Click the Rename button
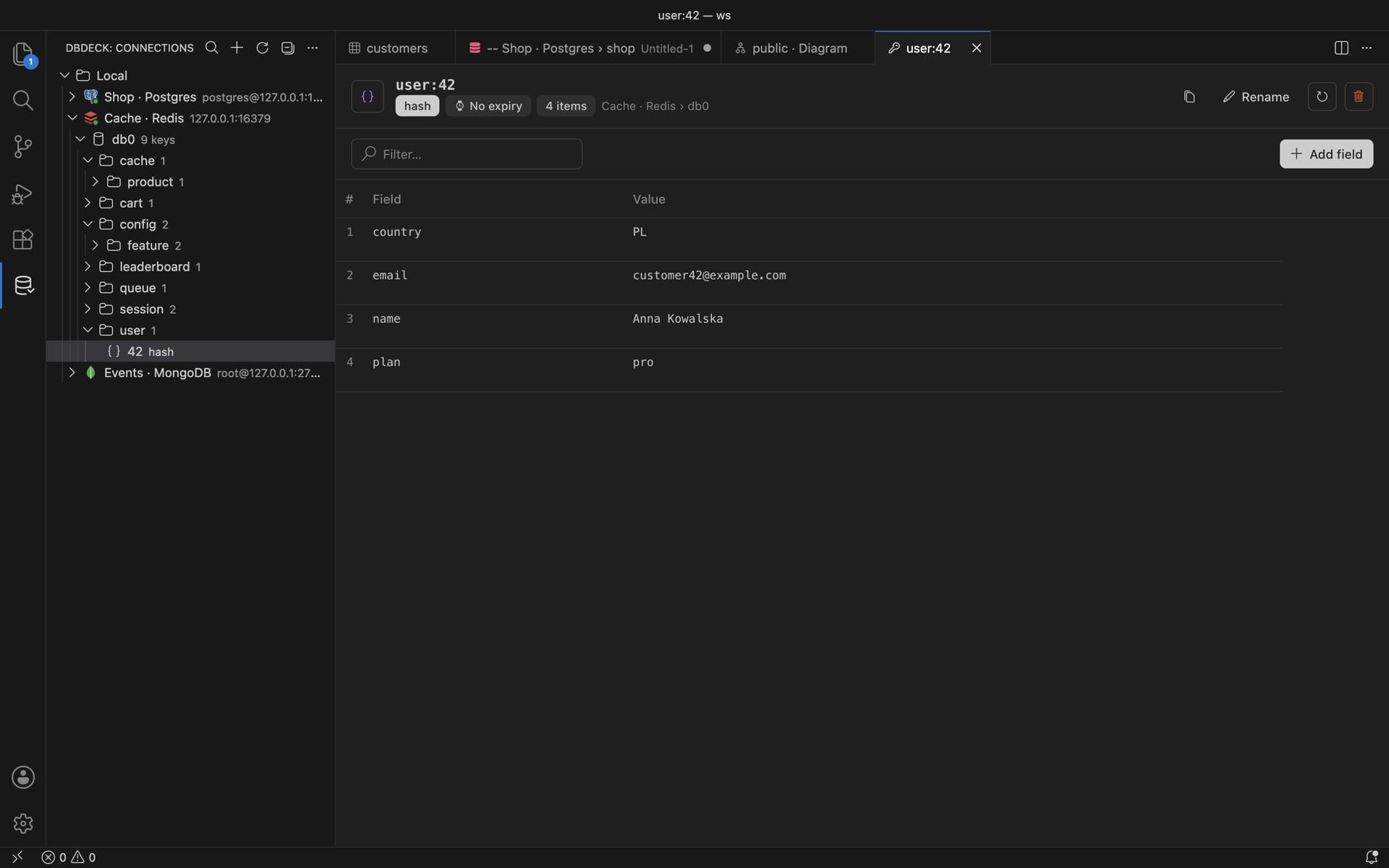The width and height of the screenshot is (1389, 868). (1256, 96)
